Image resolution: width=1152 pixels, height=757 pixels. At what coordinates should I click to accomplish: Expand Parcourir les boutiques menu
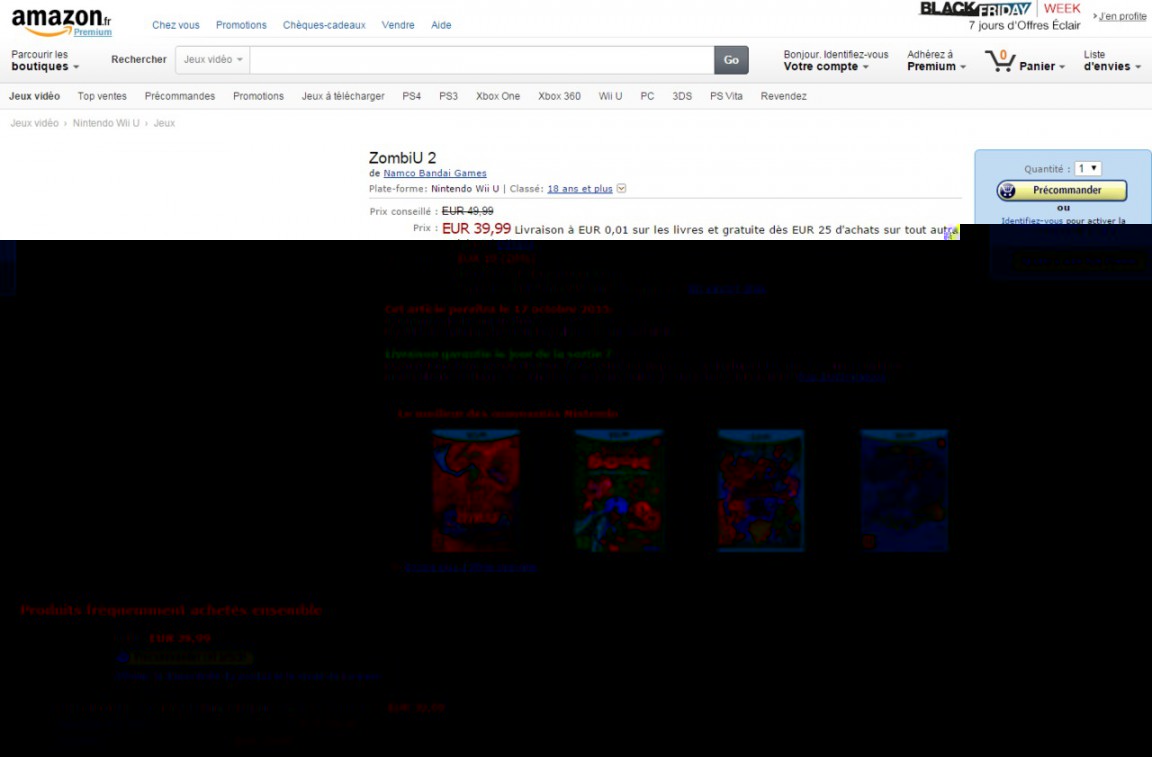[x=45, y=67]
